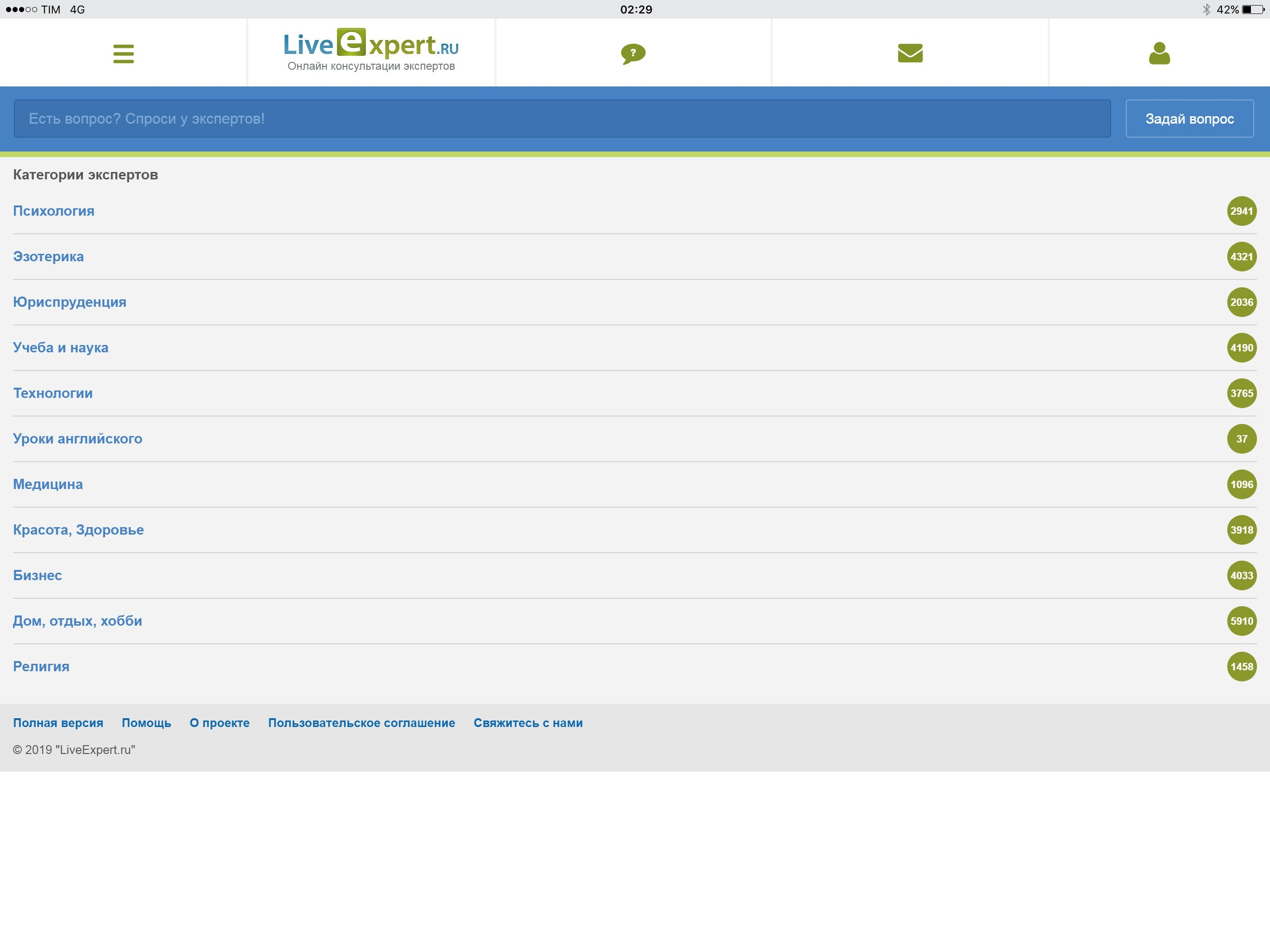This screenshot has width=1270, height=952.
Task: Tap the battery indicator in status bar
Action: (1253, 10)
